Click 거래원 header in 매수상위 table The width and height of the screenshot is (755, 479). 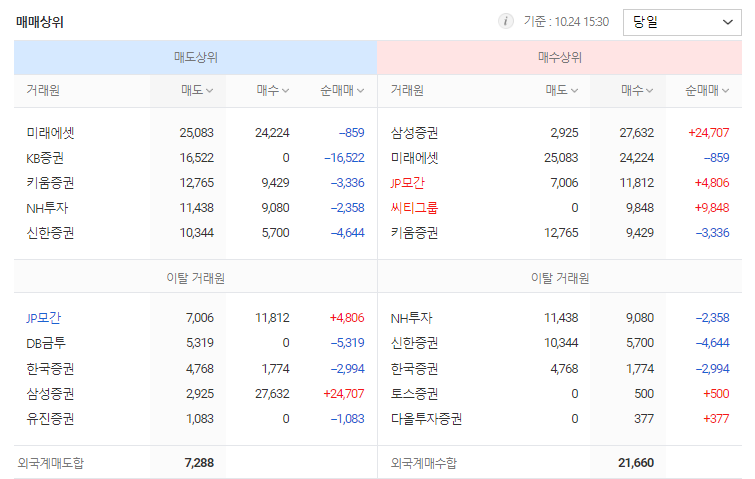click(407, 90)
